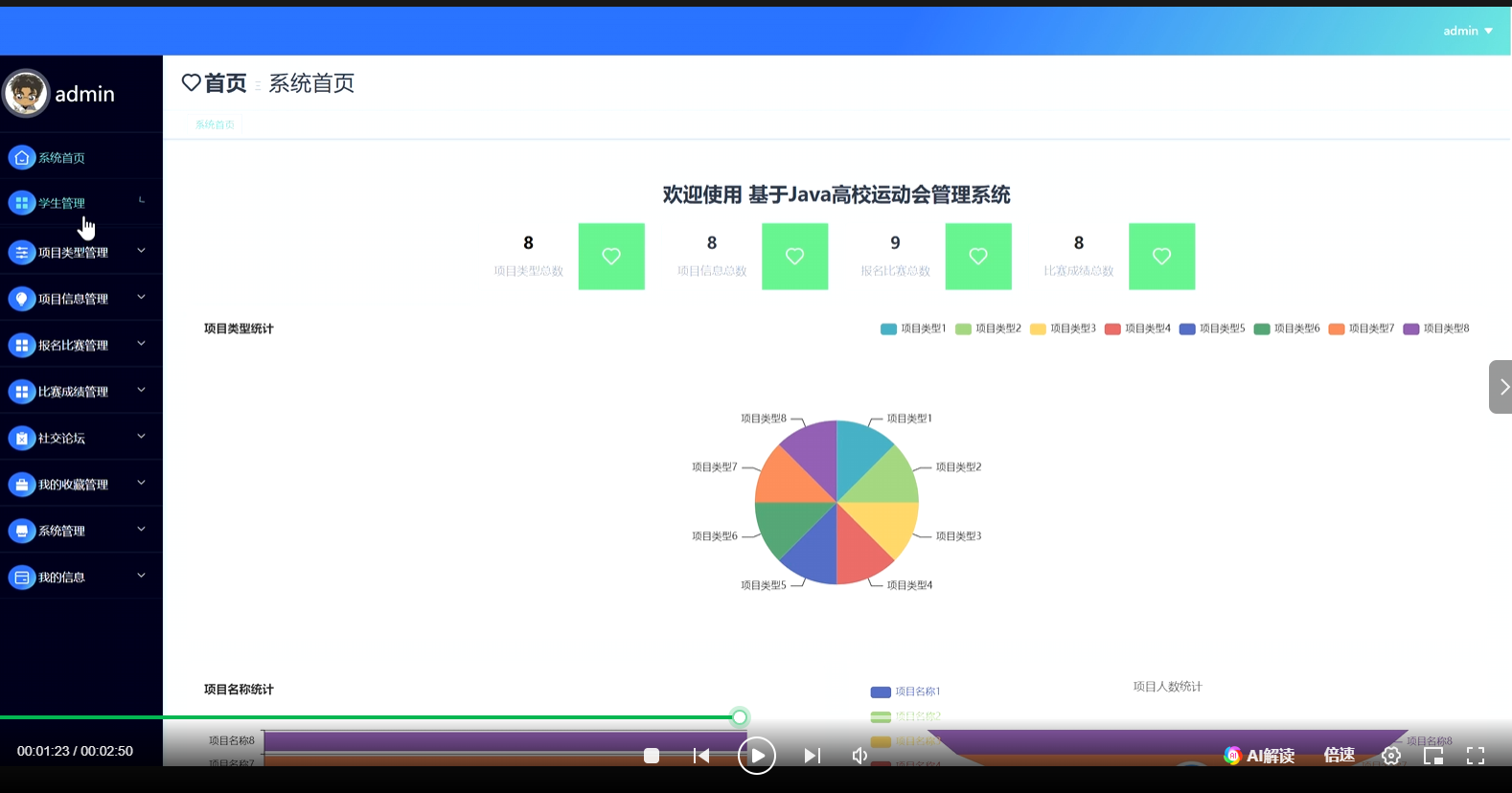Click the 我的信息 card icon
1512x793 pixels.
[x=21, y=578]
